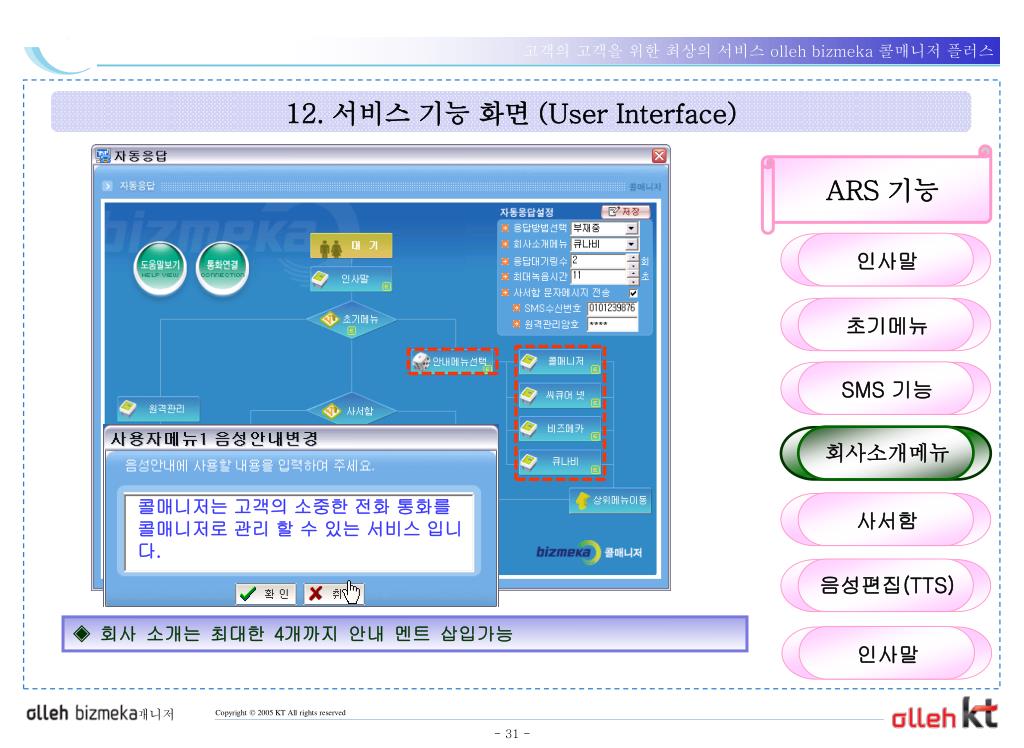Select the 인사말 pill below 음성편집(TTS)
Screen dimensions: 1024x748
886,653
